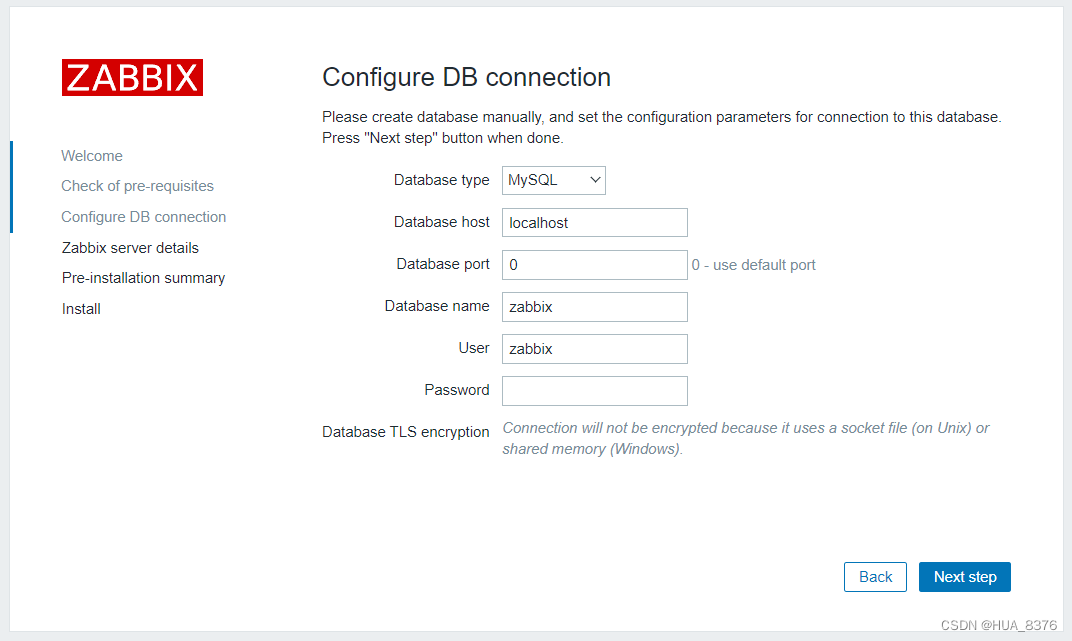Screen dimensions: 1072x641
Task: Go to the Welcome step
Action: click(x=91, y=156)
